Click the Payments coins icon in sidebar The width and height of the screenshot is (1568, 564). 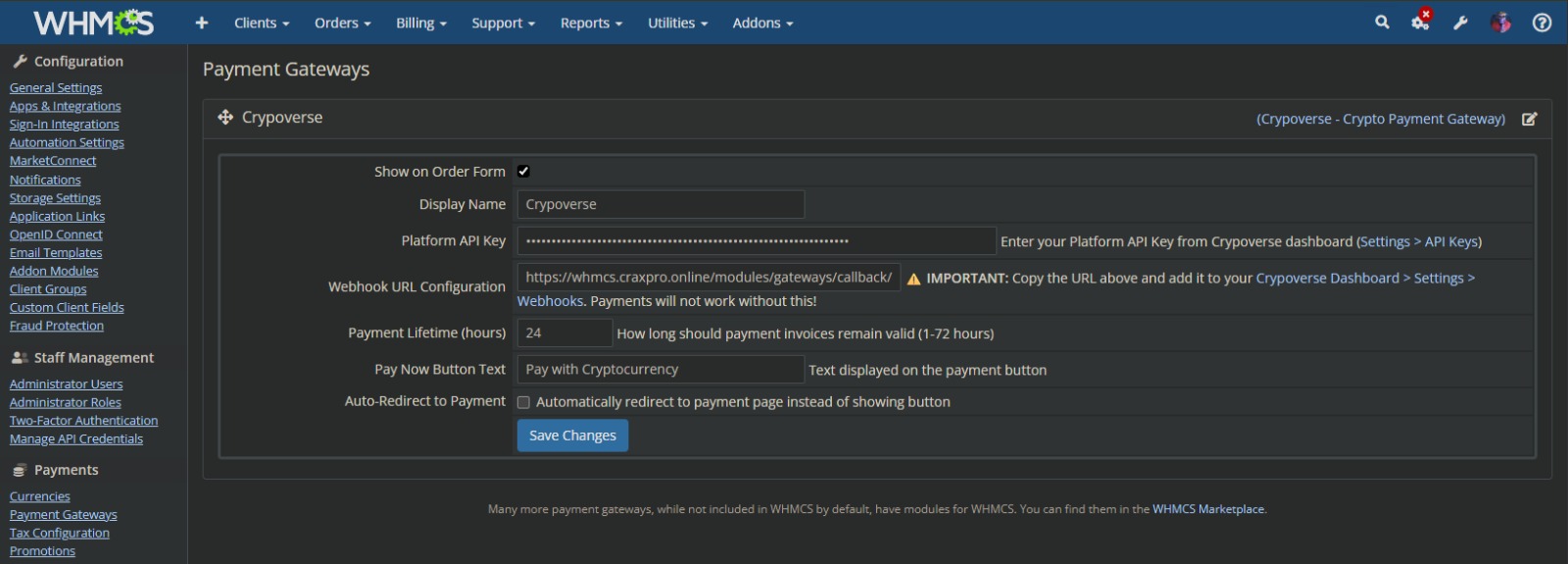(20, 471)
